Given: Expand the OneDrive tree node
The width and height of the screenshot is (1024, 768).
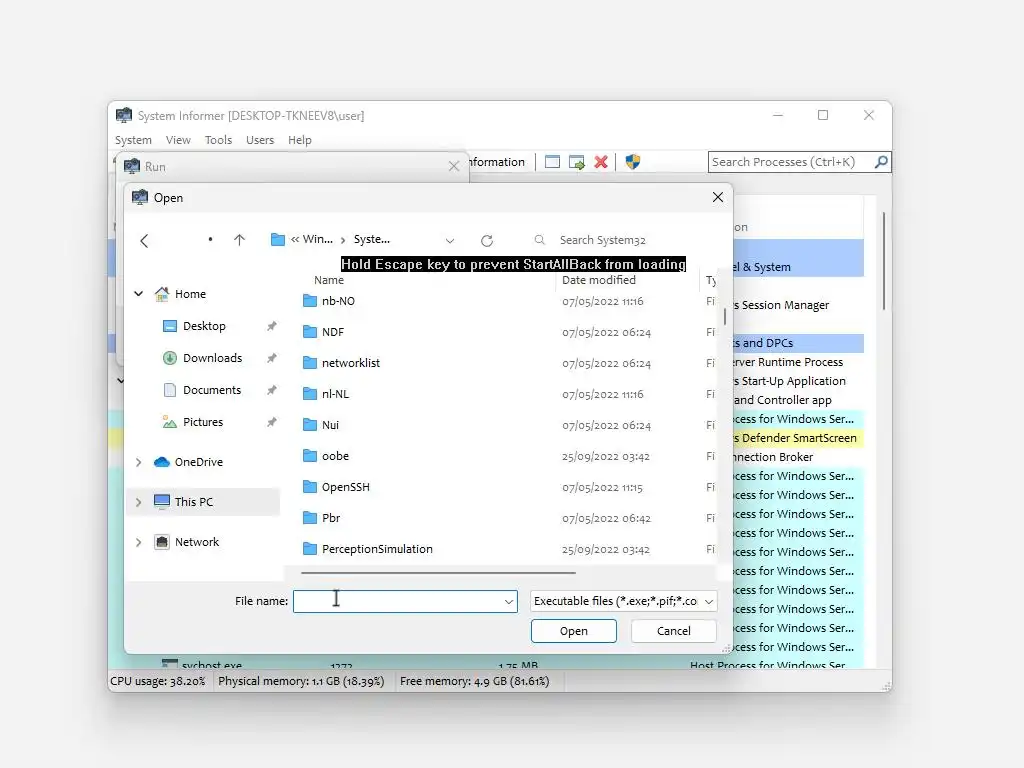Looking at the screenshot, I should [x=138, y=462].
